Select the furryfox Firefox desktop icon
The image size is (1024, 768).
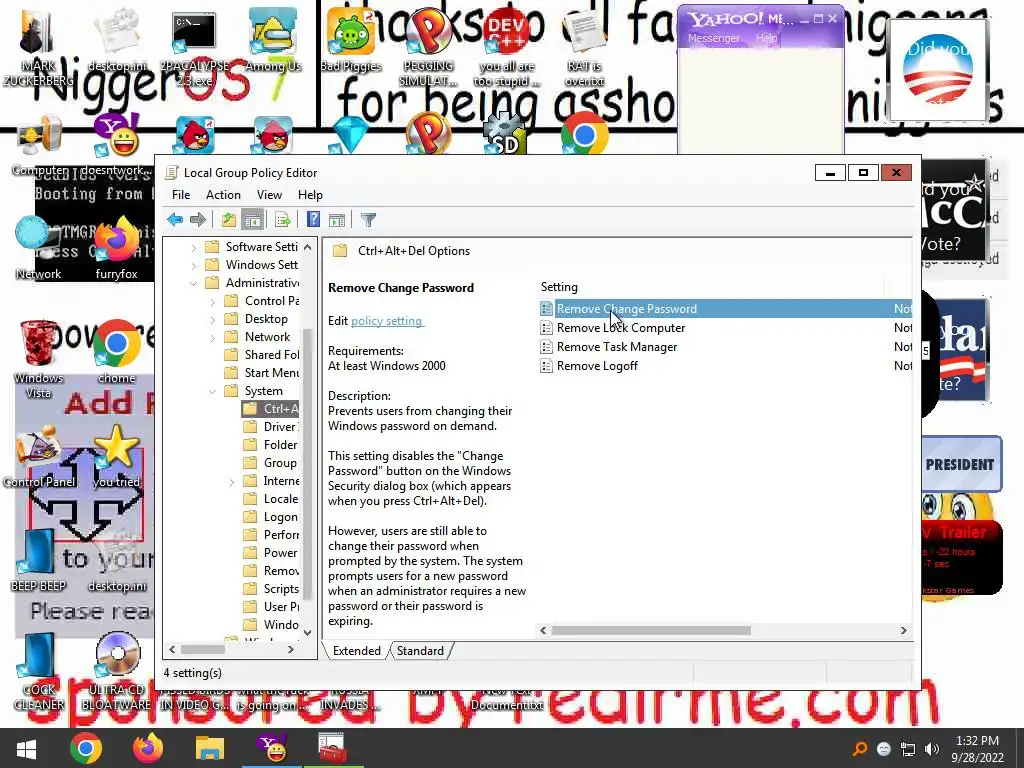coord(117,249)
